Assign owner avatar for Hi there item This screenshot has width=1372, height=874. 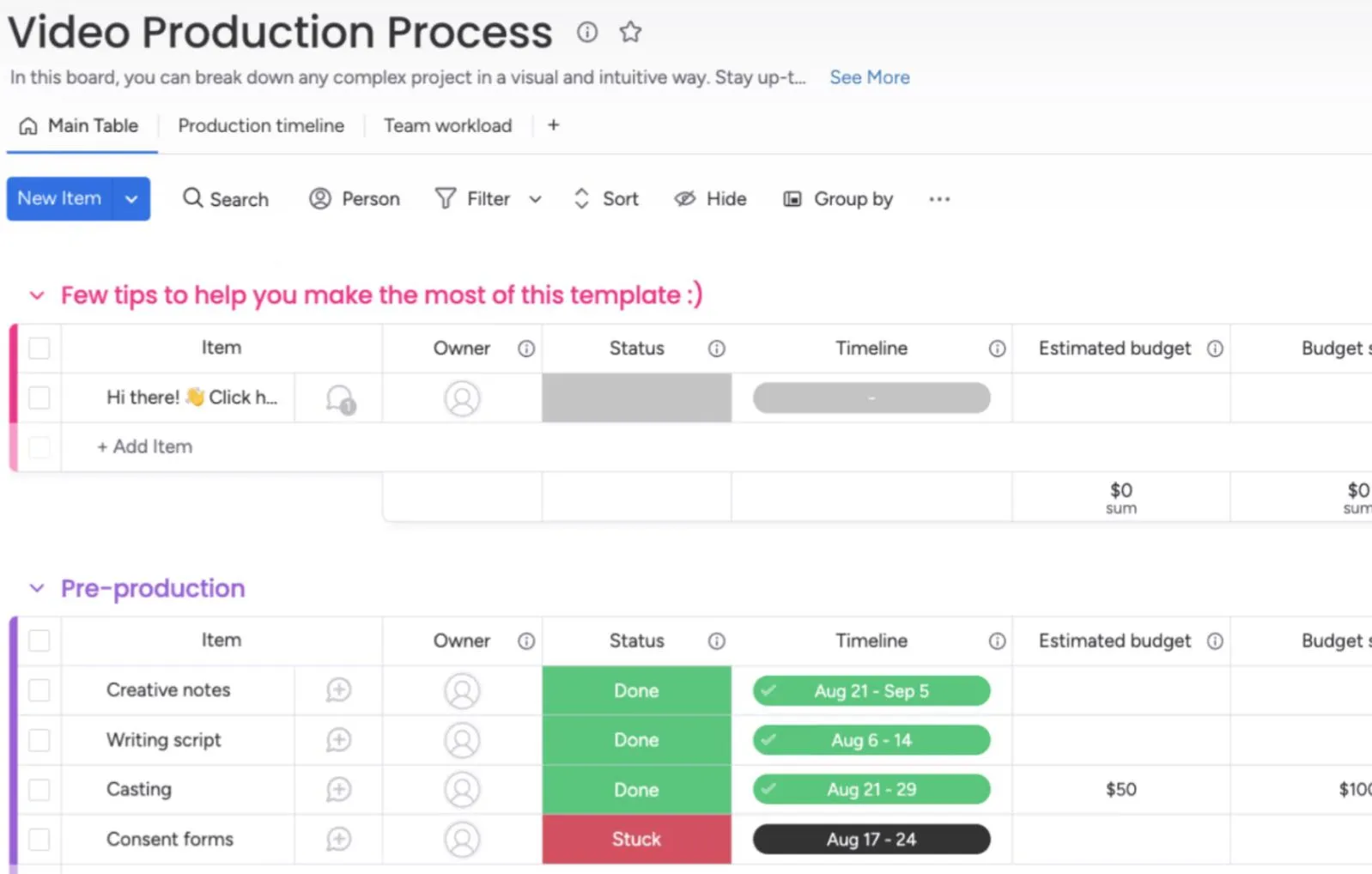click(462, 398)
